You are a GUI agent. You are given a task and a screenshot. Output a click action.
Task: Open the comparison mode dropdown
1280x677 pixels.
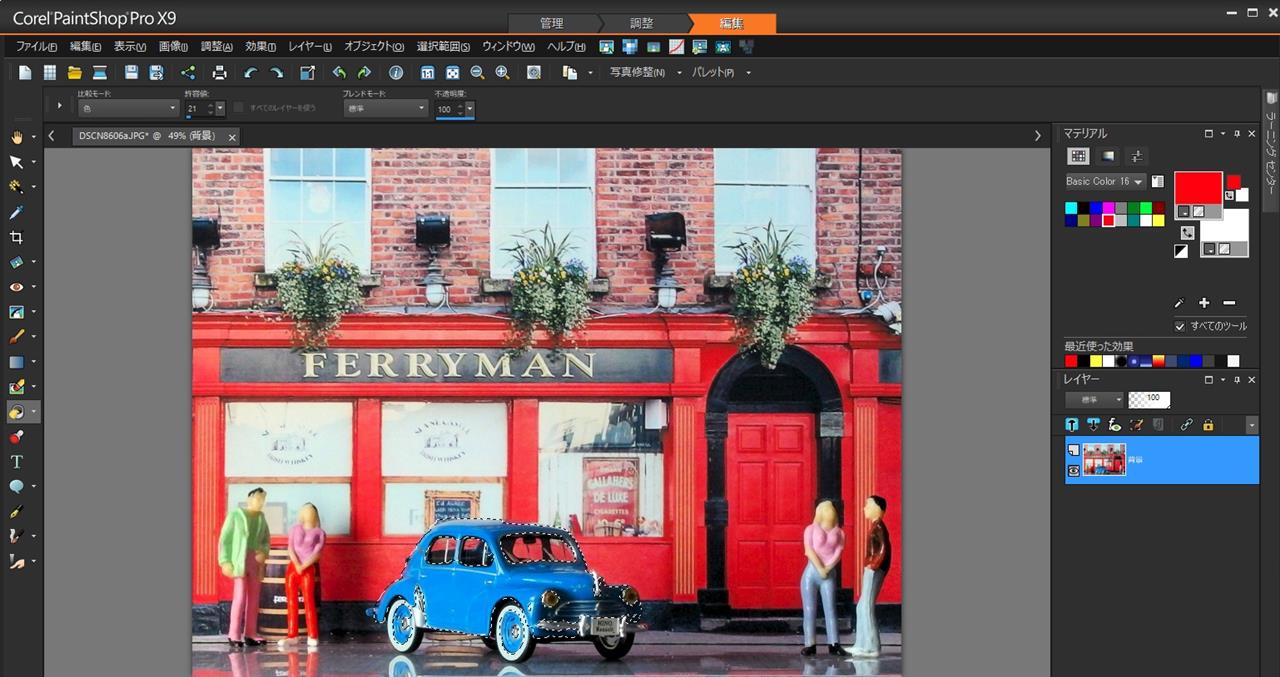[128, 108]
